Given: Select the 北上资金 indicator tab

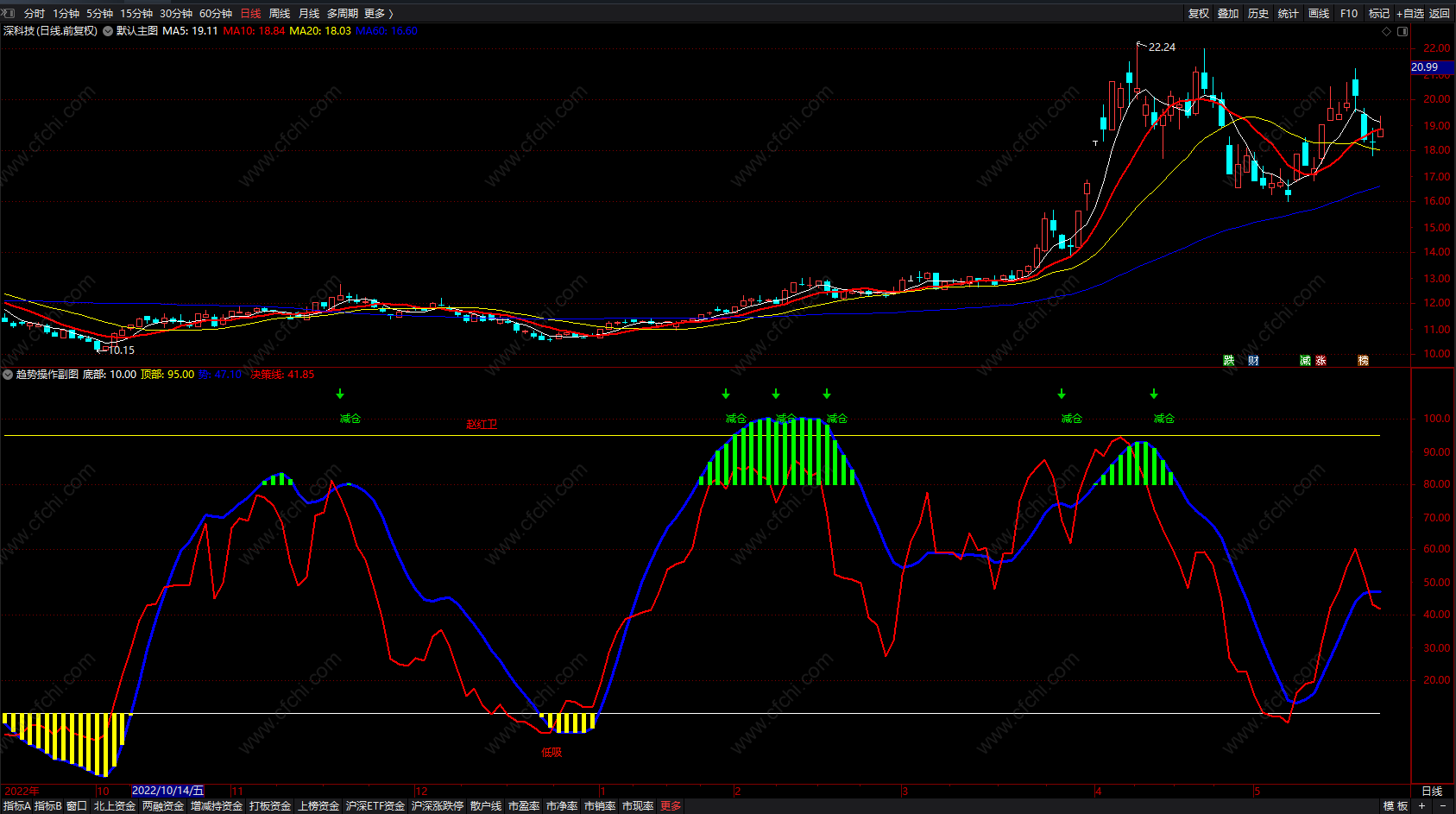Looking at the screenshot, I should tap(115, 805).
